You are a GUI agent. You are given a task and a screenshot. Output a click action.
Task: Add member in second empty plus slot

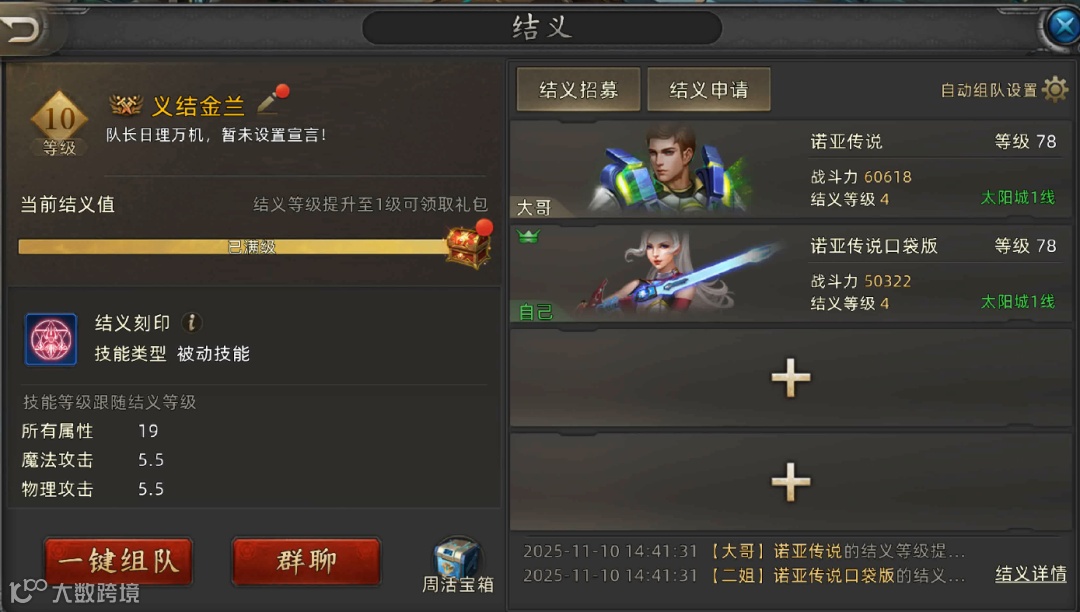pos(791,481)
